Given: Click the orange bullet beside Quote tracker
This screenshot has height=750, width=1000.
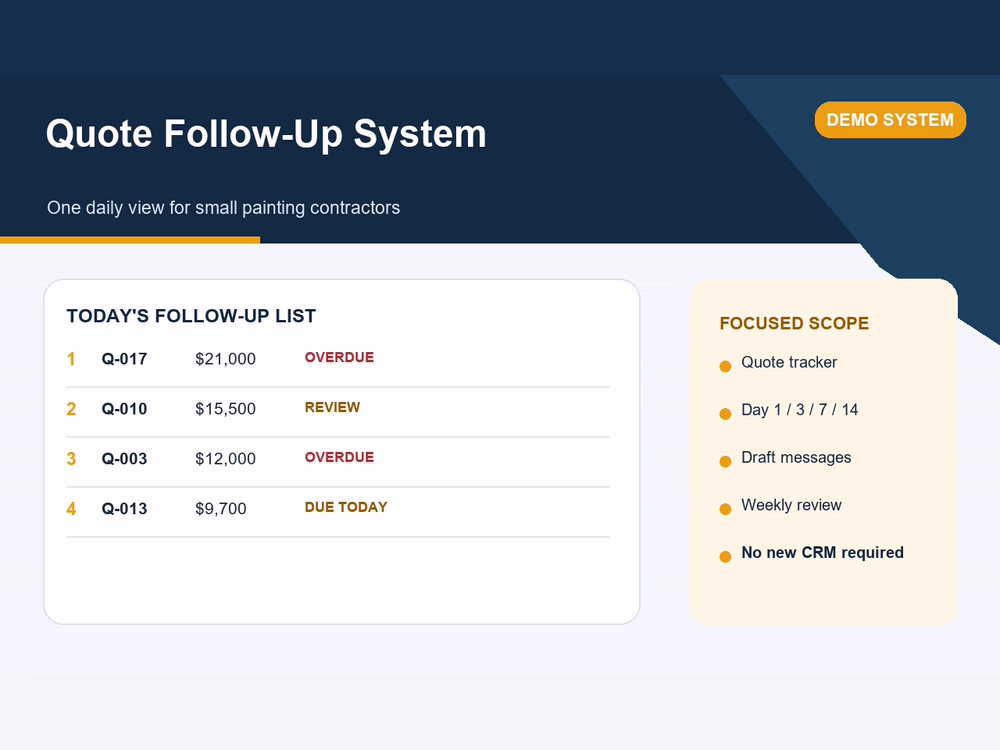Looking at the screenshot, I should (725, 366).
